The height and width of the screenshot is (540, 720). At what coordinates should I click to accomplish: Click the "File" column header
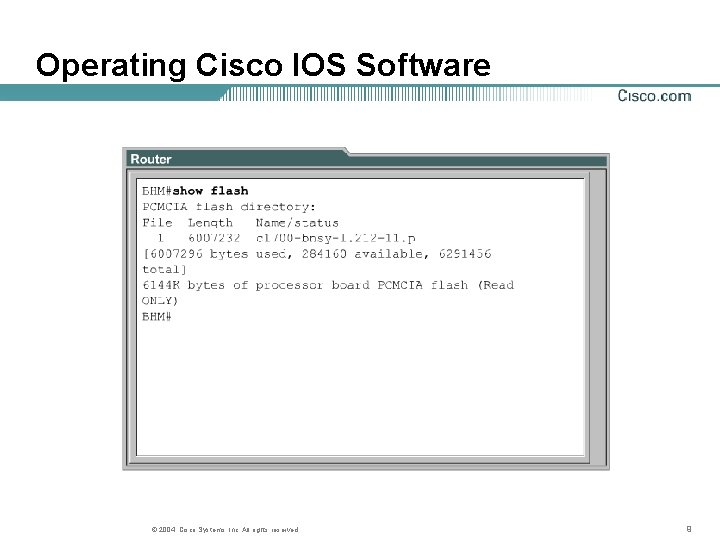(158, 223)
